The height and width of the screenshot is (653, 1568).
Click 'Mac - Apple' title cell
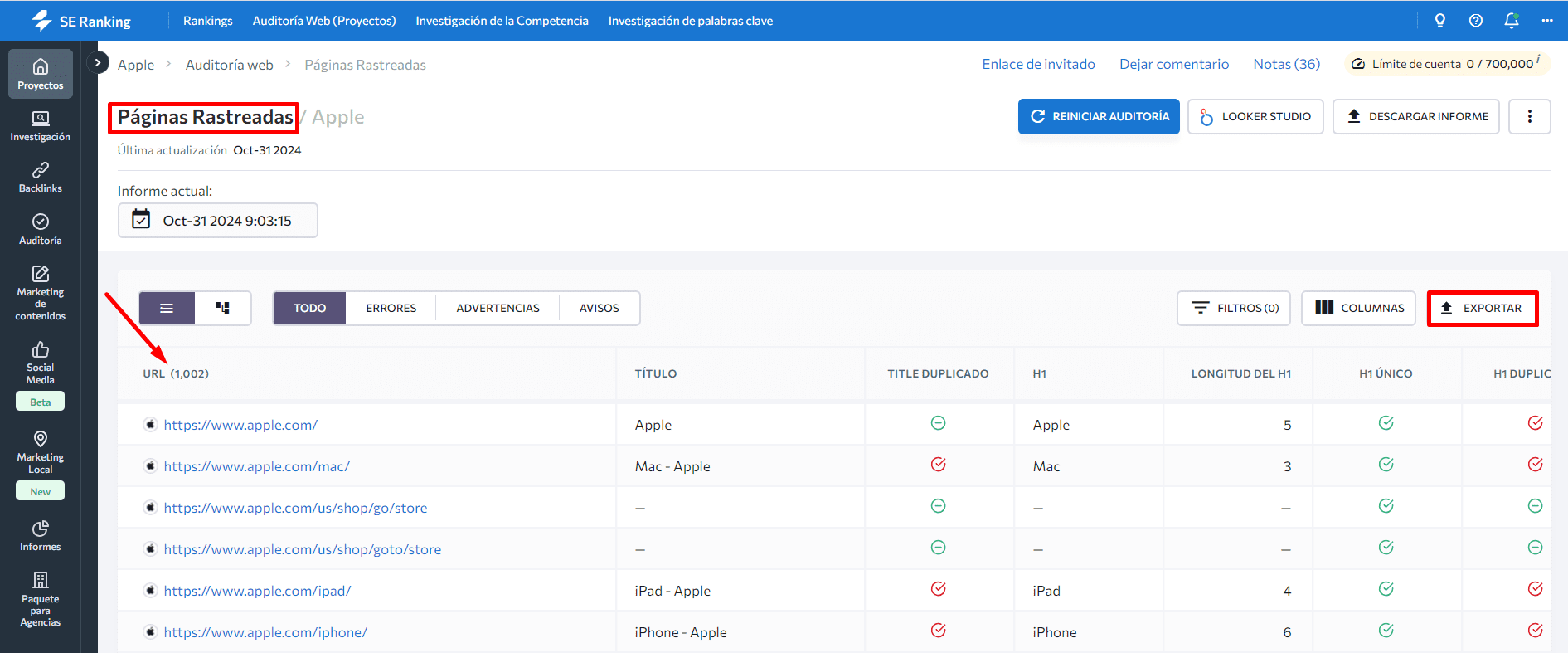672,466
